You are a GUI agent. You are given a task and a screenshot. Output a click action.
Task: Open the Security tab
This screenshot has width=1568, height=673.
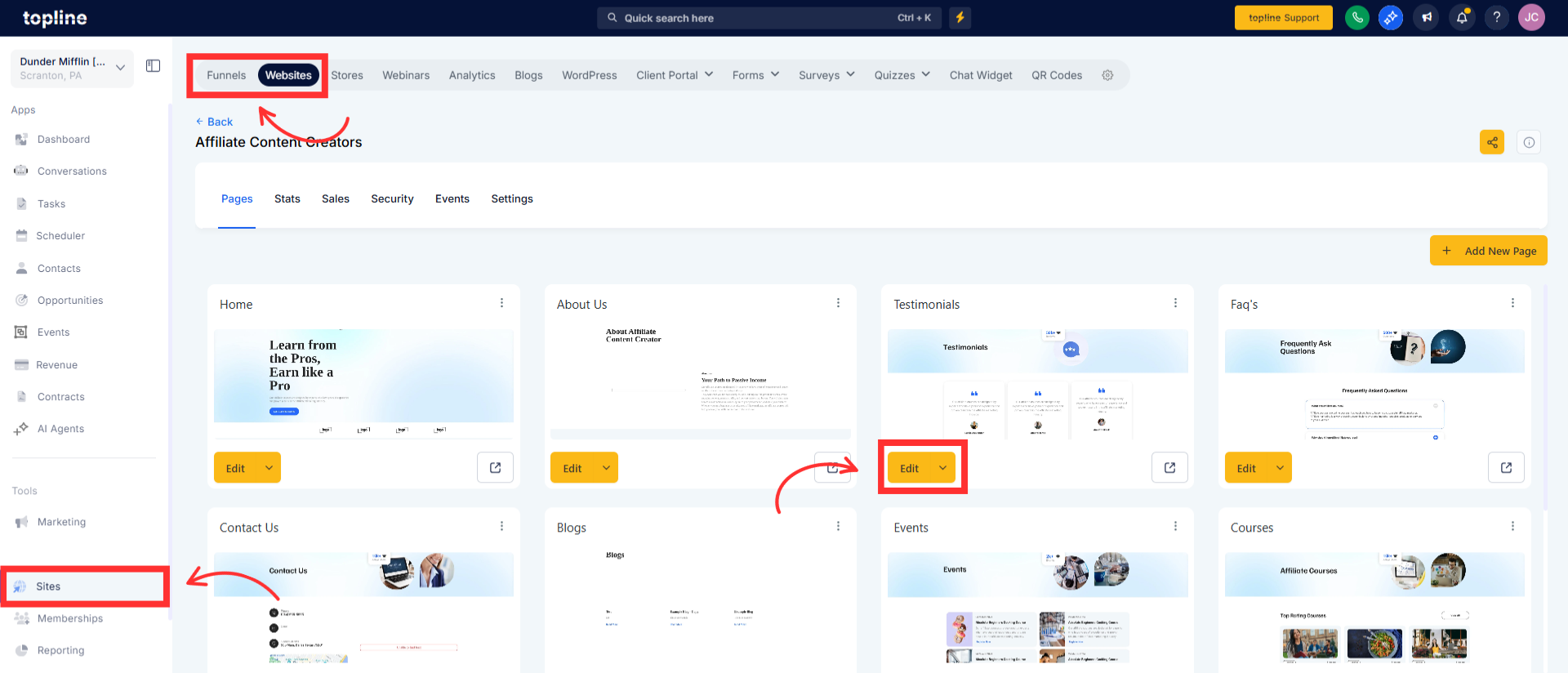[x=392, y=198]
